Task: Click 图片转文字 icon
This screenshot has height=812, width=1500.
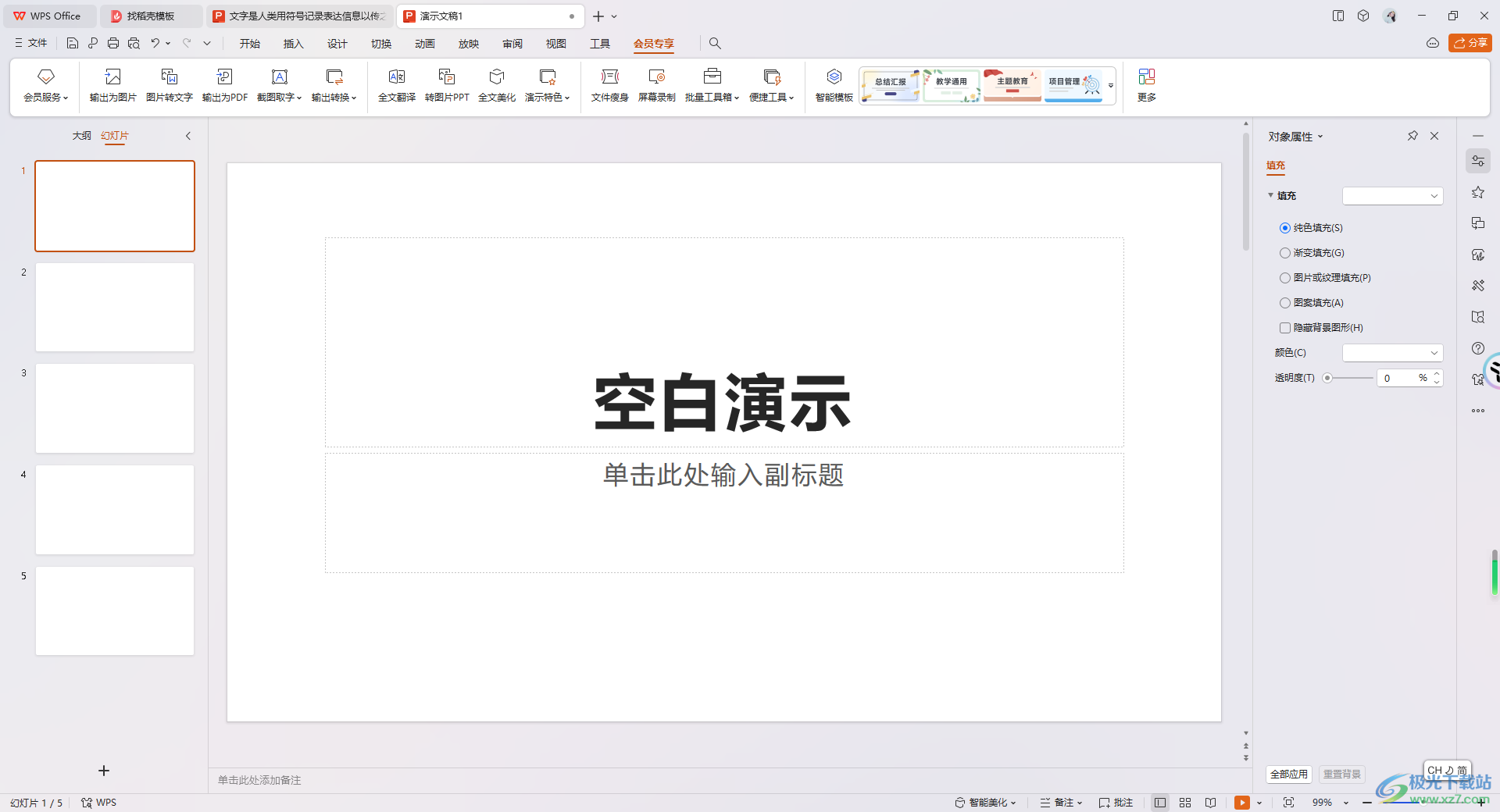Action: pyautogui.click(x=169, y=85)
